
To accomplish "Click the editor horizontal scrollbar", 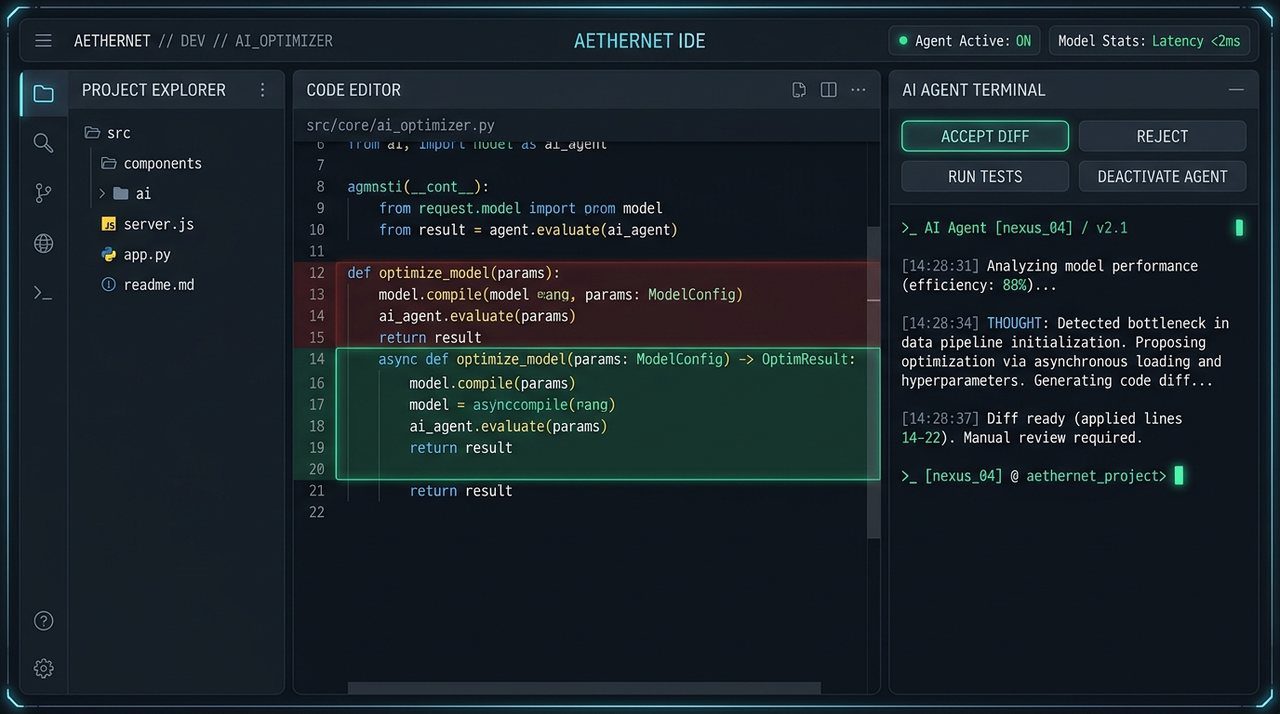I will (584, 688).
